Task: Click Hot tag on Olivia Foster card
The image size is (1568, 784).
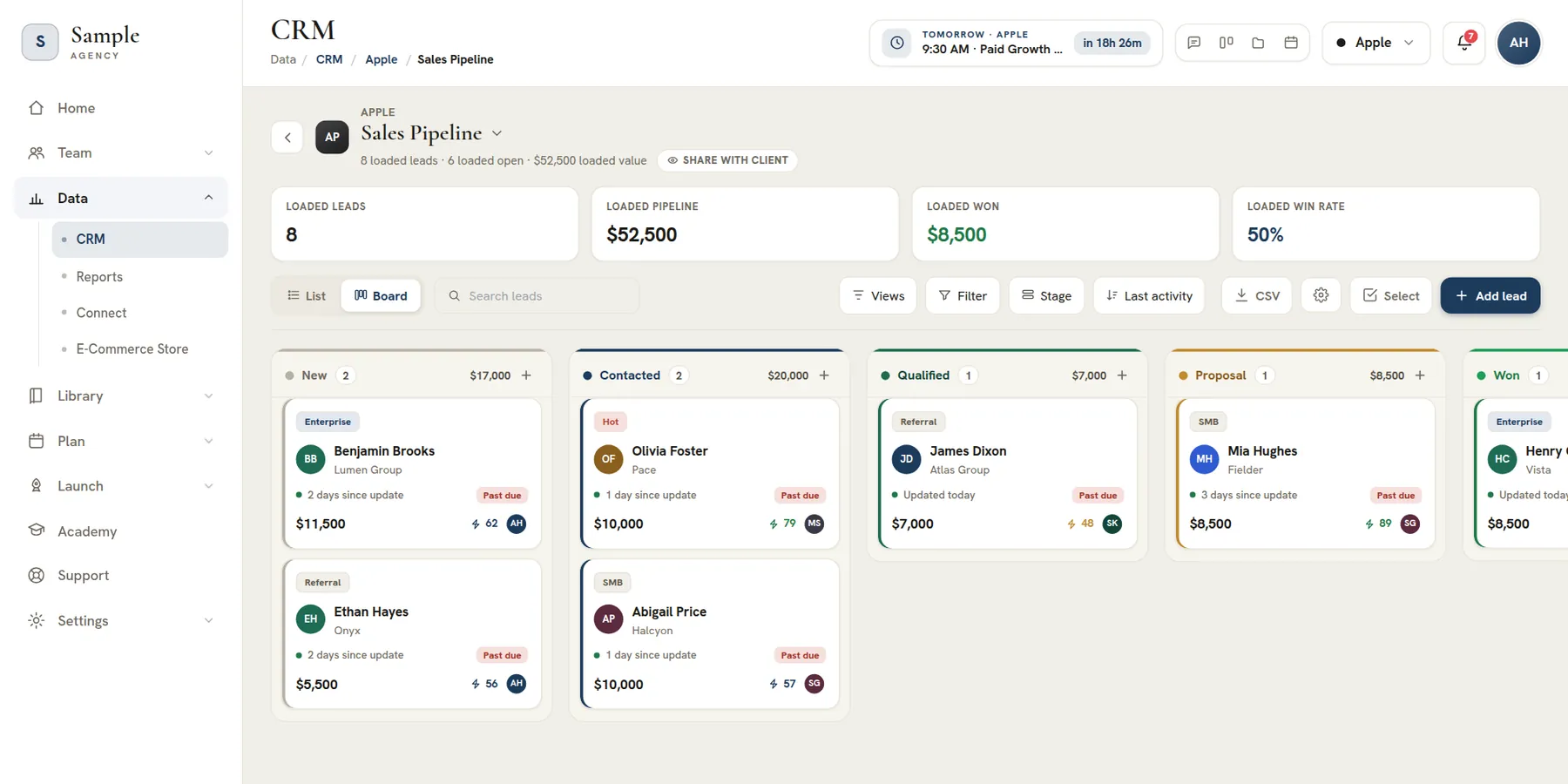Action: pos(611,422)
